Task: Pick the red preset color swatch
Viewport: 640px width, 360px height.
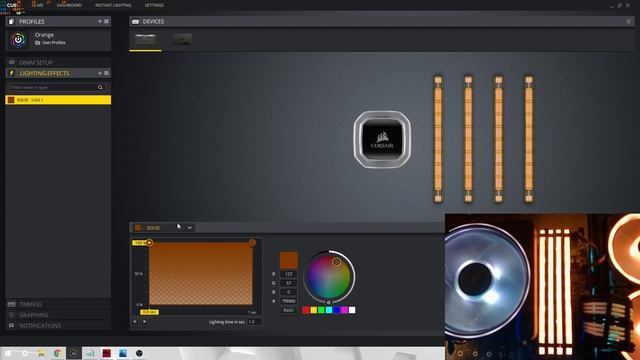Action: (x=306, y=310)
